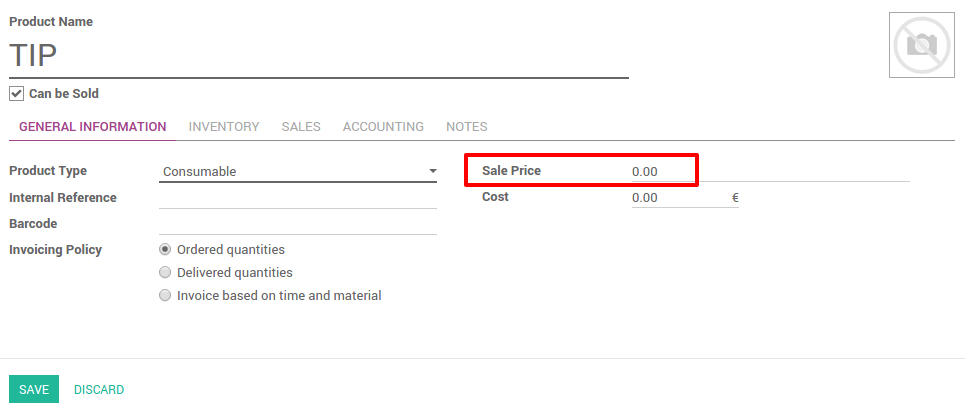Show the Notes tab
Viewport: 965px width, 408px height.
(467, 127)
